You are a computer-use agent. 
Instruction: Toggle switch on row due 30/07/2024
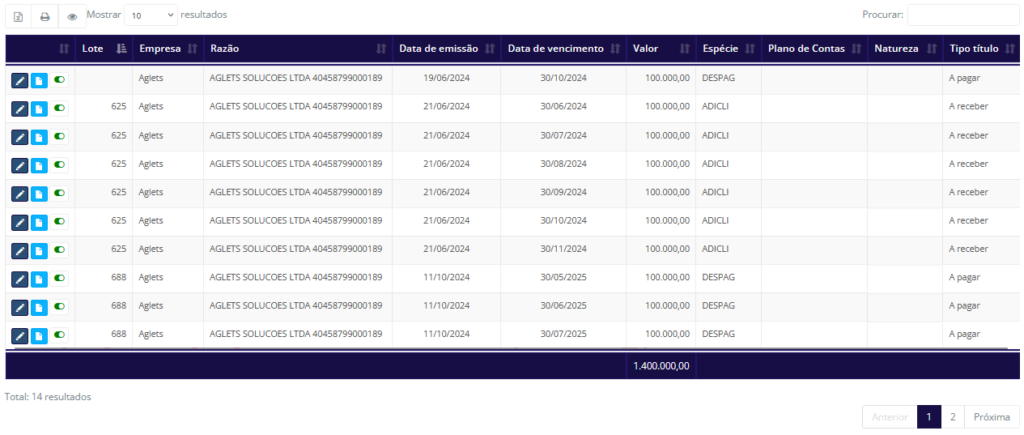[59, 136]
